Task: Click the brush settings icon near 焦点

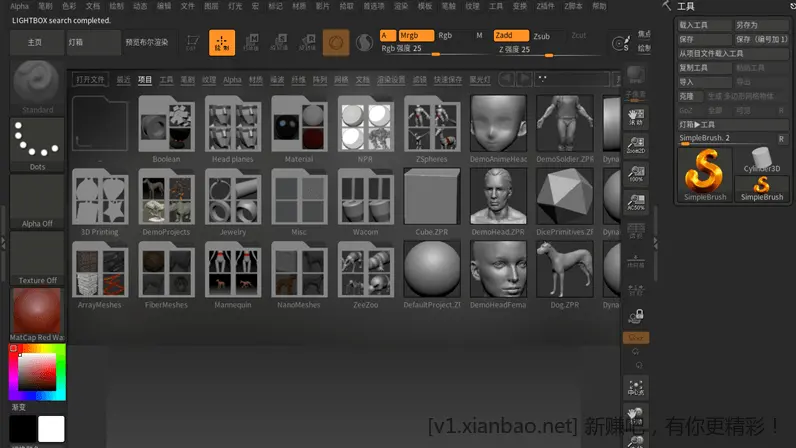Action: 620,43
